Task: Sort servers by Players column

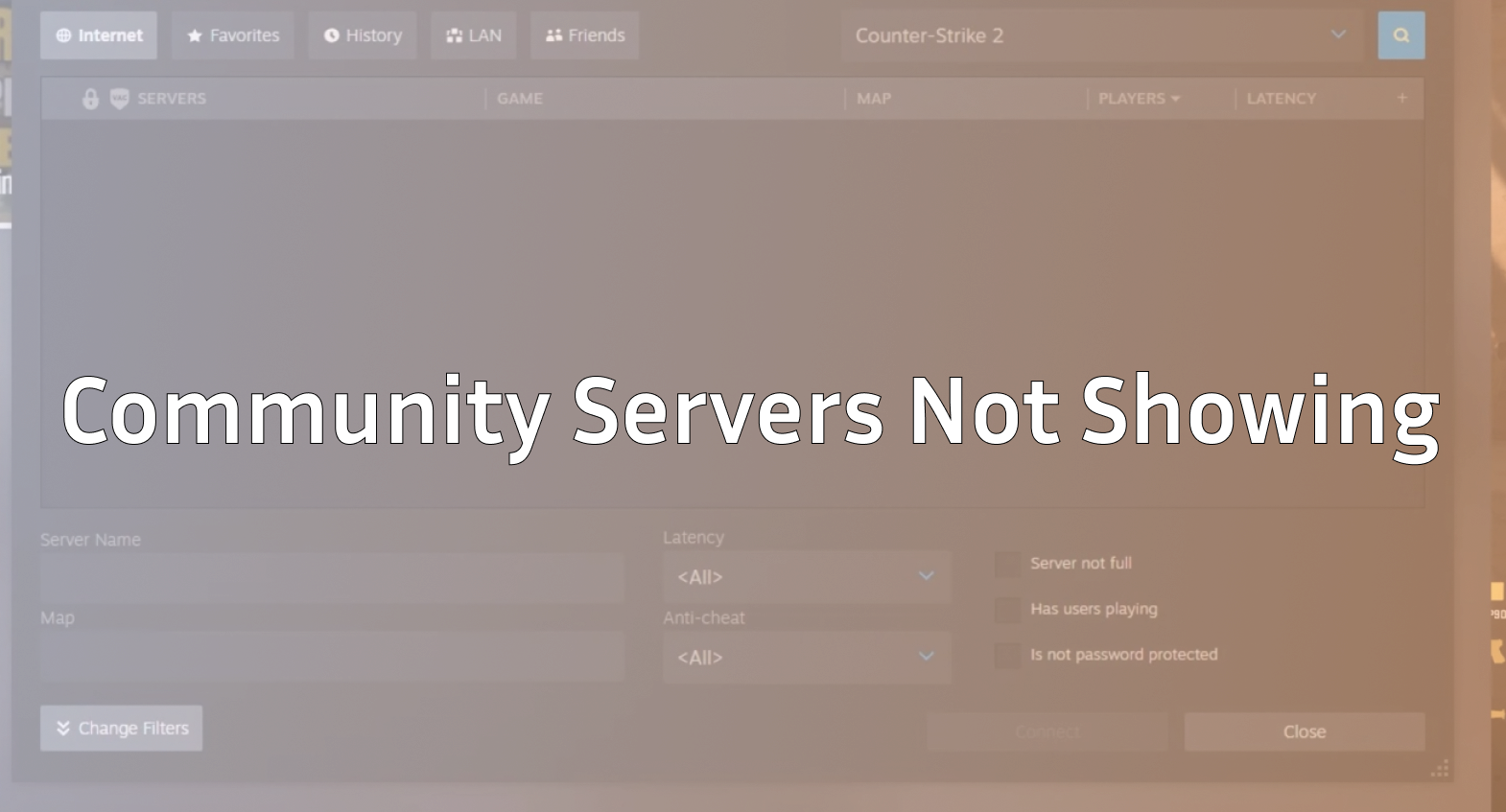Action: [x=1138, y=99]
